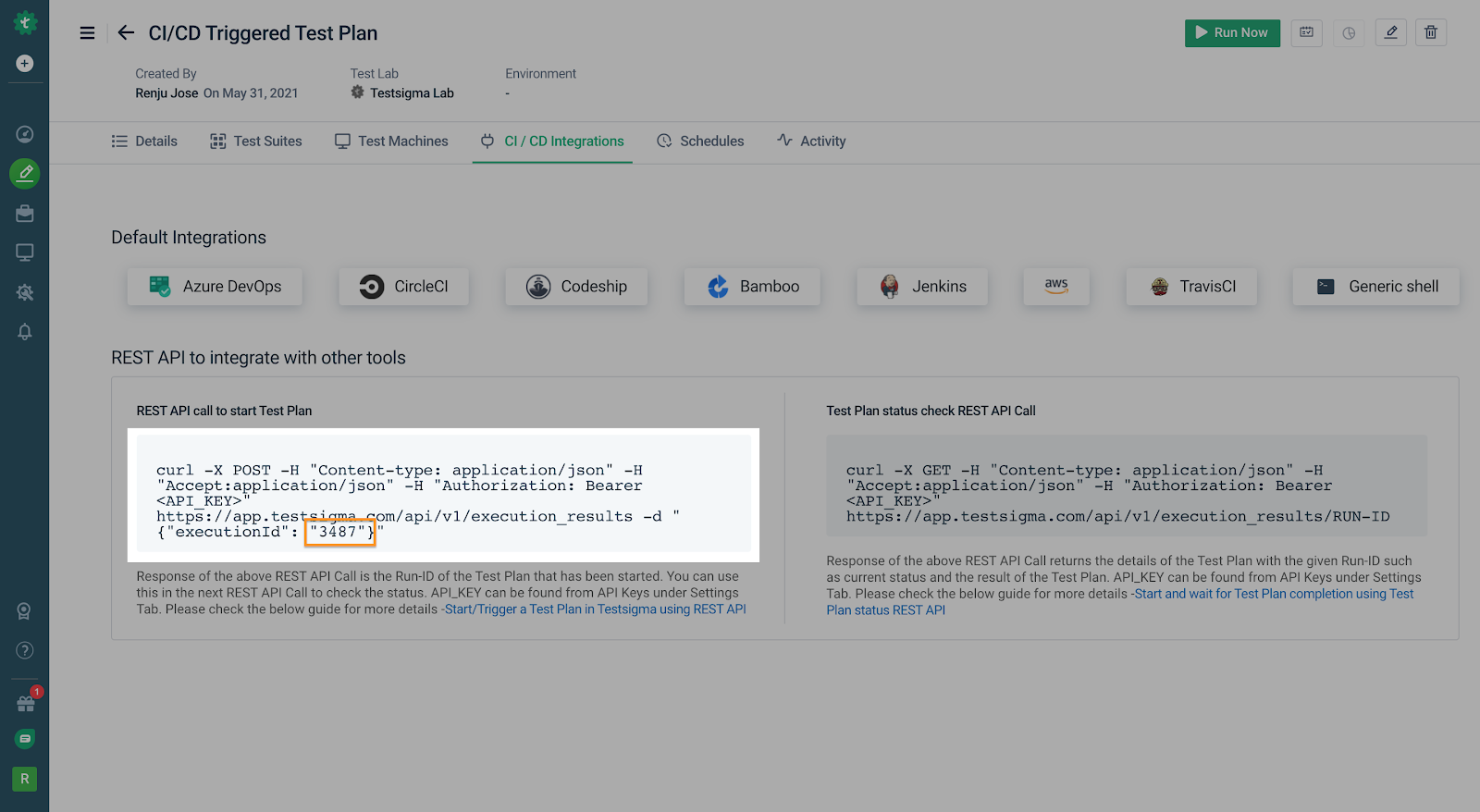Click the POST curl command code box
This screenshot has width=1480, height=812.
click(x=444, y=495)
